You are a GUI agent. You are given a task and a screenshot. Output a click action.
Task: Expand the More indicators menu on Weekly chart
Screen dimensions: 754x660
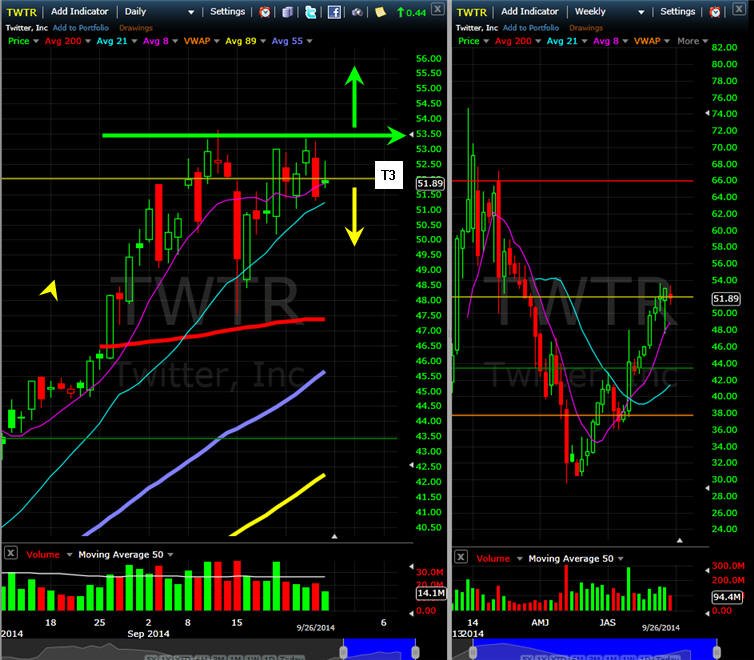point(692,41)
